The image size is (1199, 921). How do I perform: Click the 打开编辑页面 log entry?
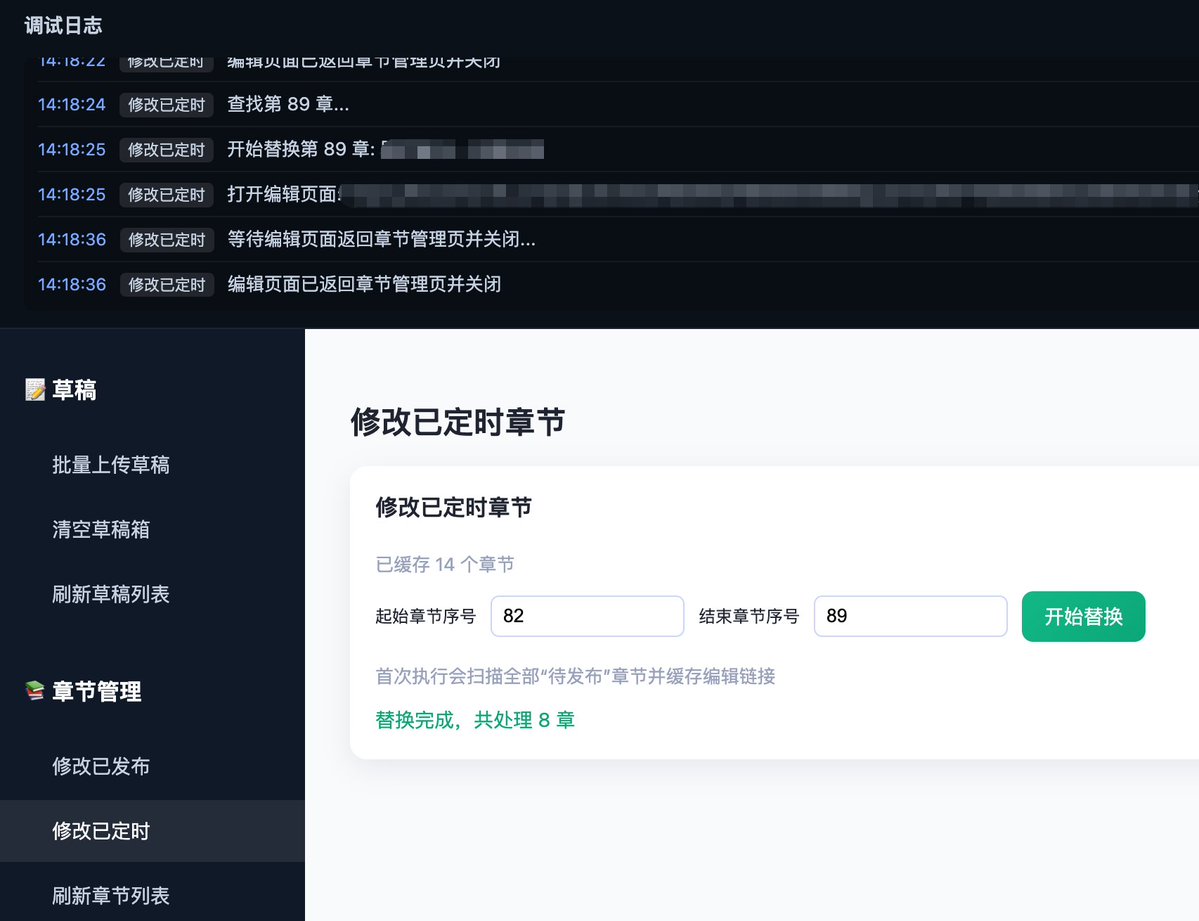point(300,194)
